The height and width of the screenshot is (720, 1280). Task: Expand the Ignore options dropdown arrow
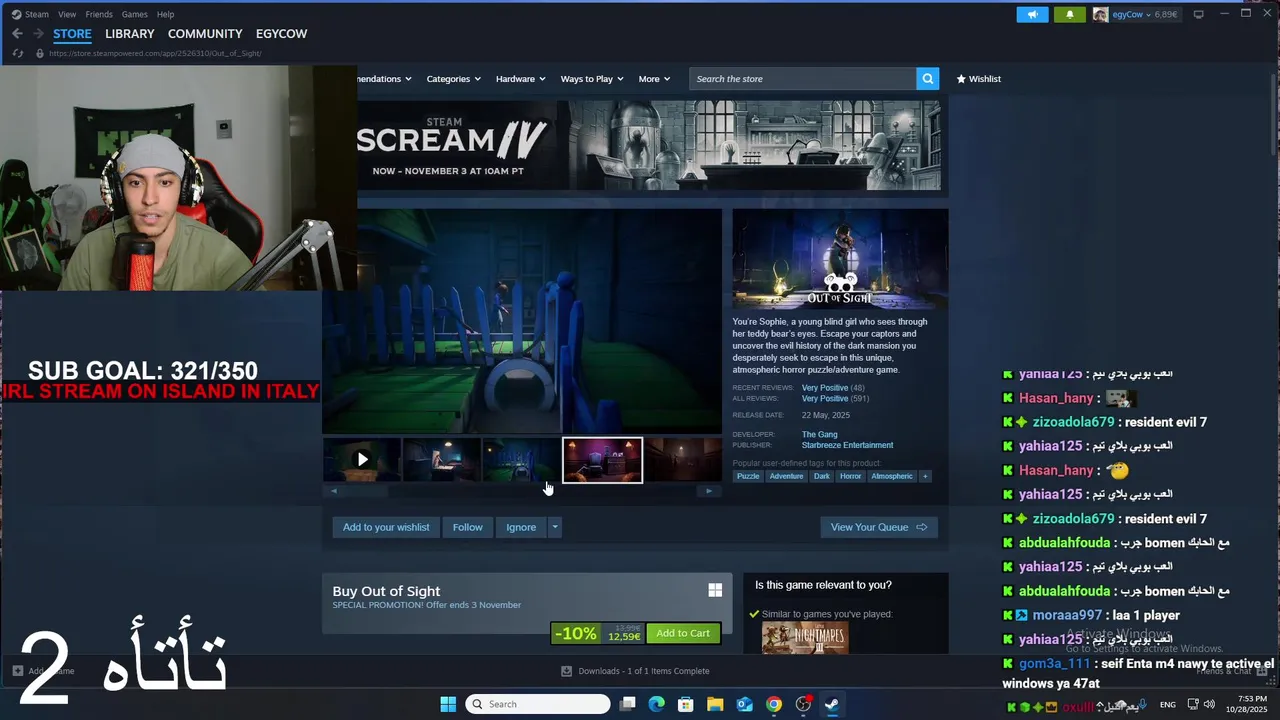[555, 527]
